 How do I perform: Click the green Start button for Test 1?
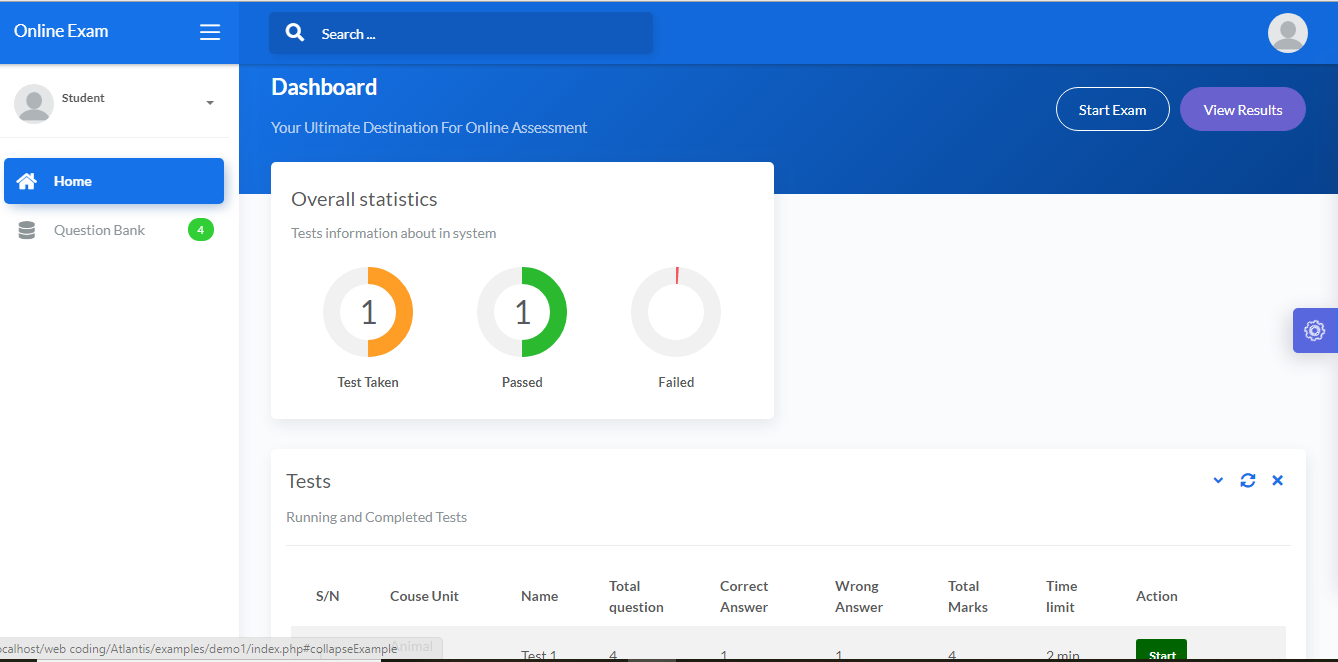tap(1160, 652)
